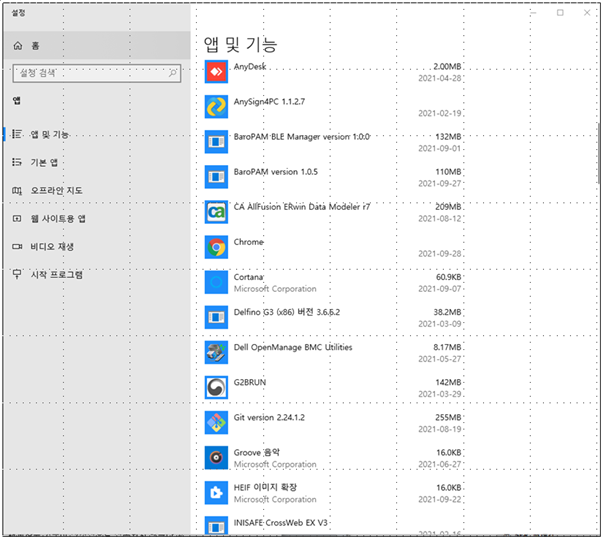This screenshot has width=603, height=540.
Task: Open the 오프라인 지도 section
Action: coord(97,190)
